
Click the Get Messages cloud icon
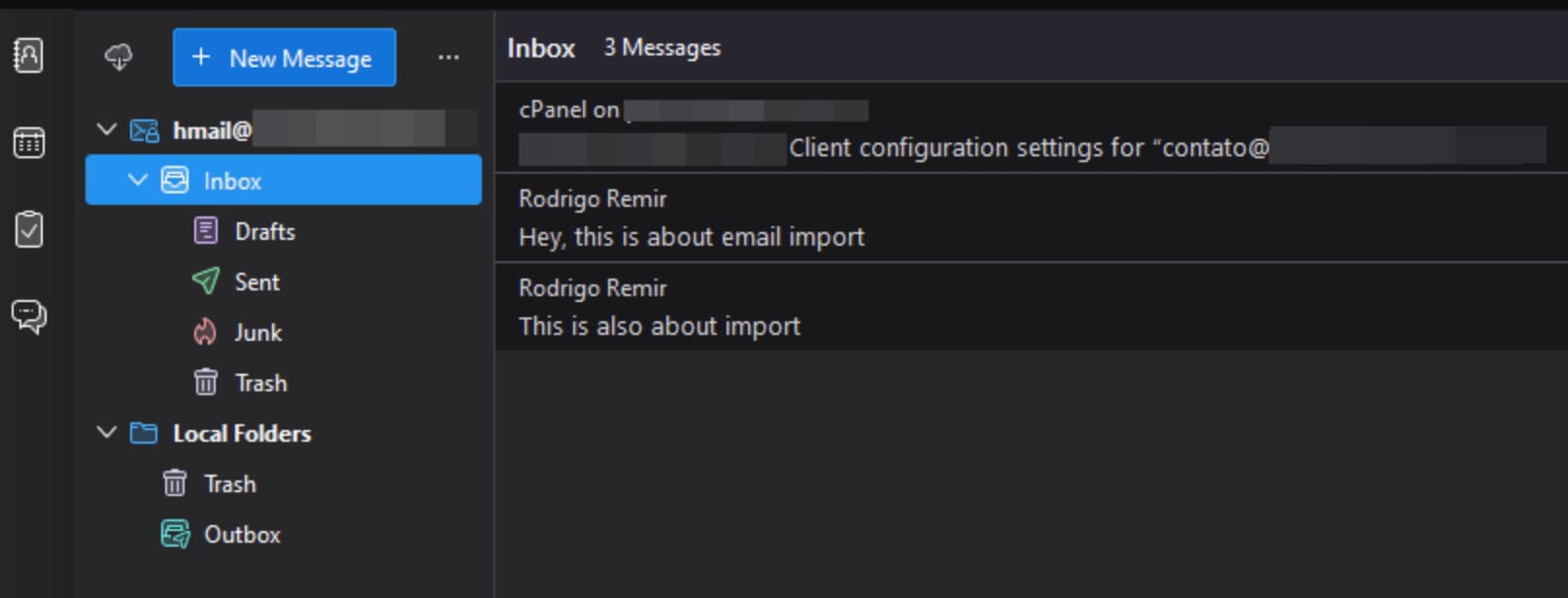[x=119, y=57]
